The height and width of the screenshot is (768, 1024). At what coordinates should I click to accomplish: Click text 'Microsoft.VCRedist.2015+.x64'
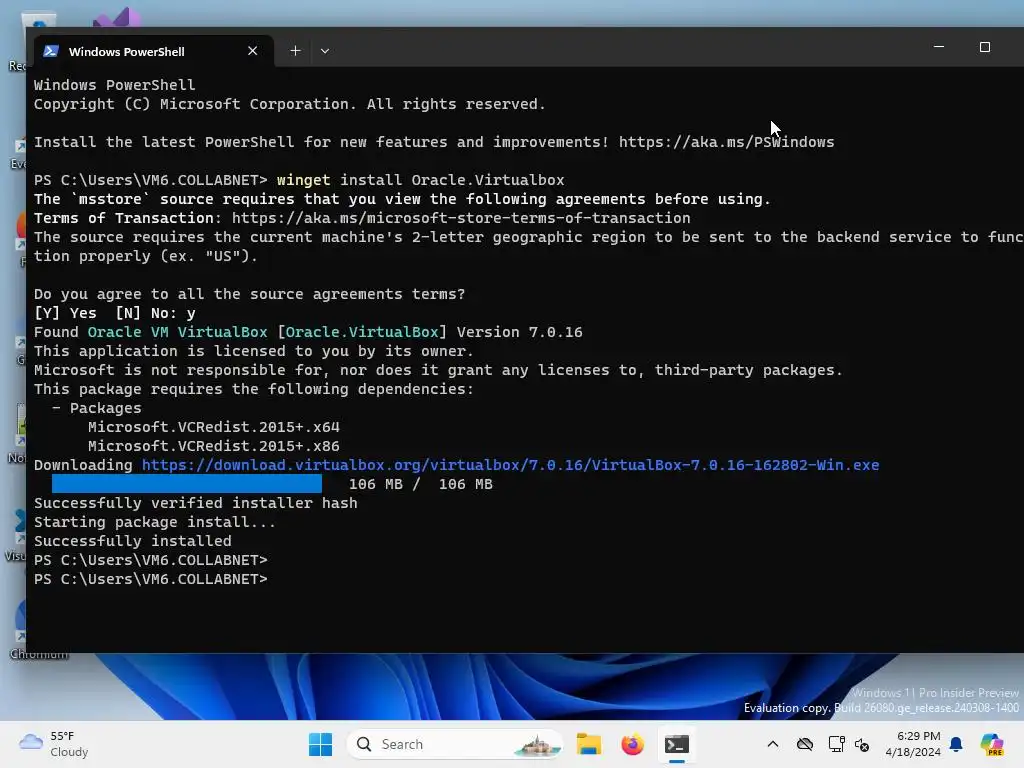point(214,427)
